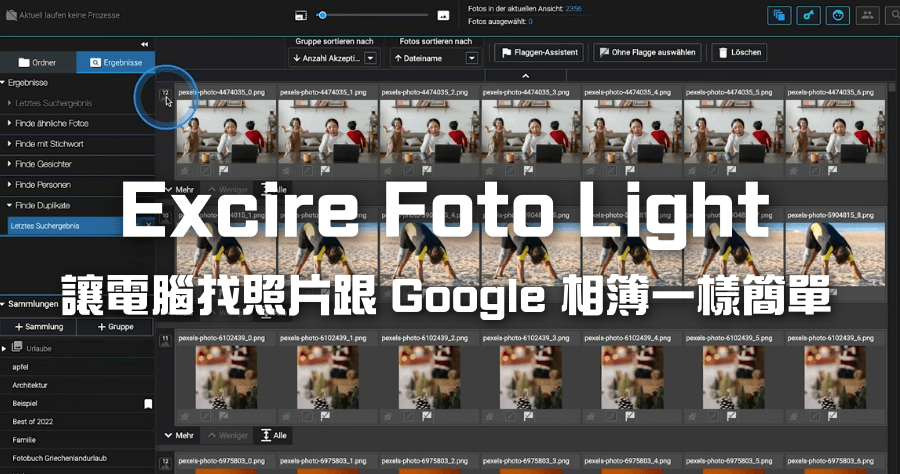Viewport: 900px width, 474px height.
Task: Toggle reject mark on pexels-photo-4474035_0.png
Action: [205, 170]
